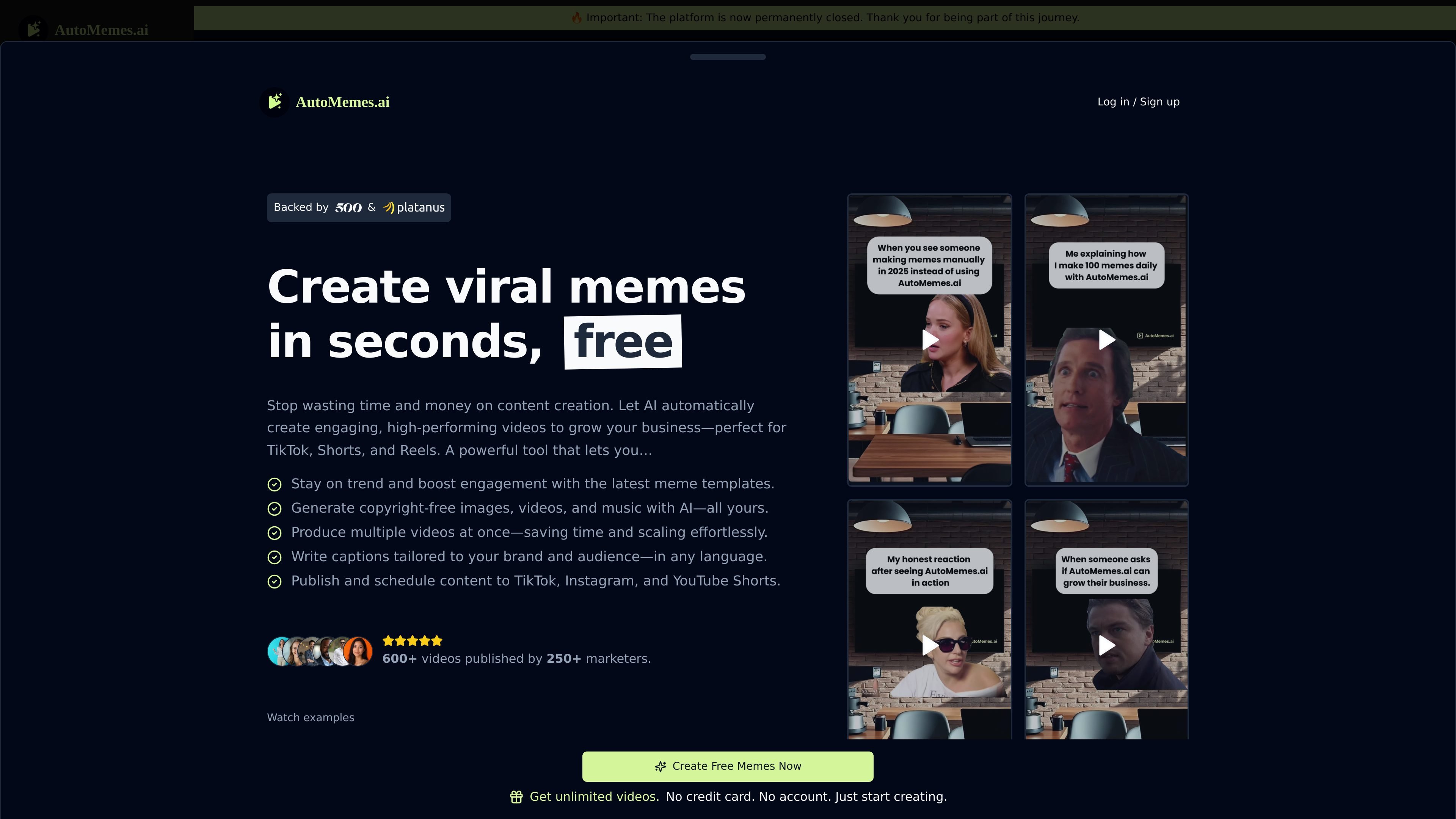1456x819 pixels.
Task: Click the teal-background marketer avatar
Action: [278, 651]
